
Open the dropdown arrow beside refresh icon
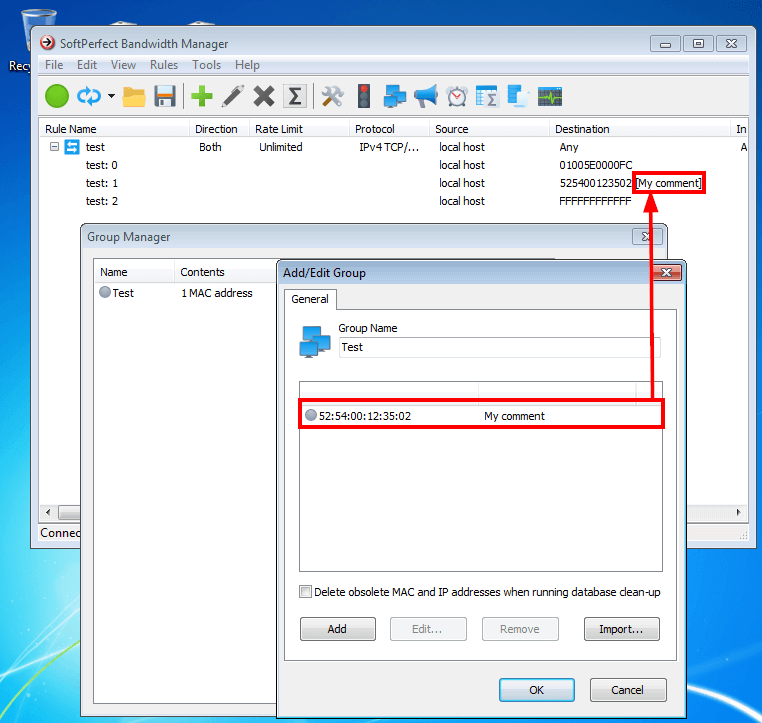(111, 96)
